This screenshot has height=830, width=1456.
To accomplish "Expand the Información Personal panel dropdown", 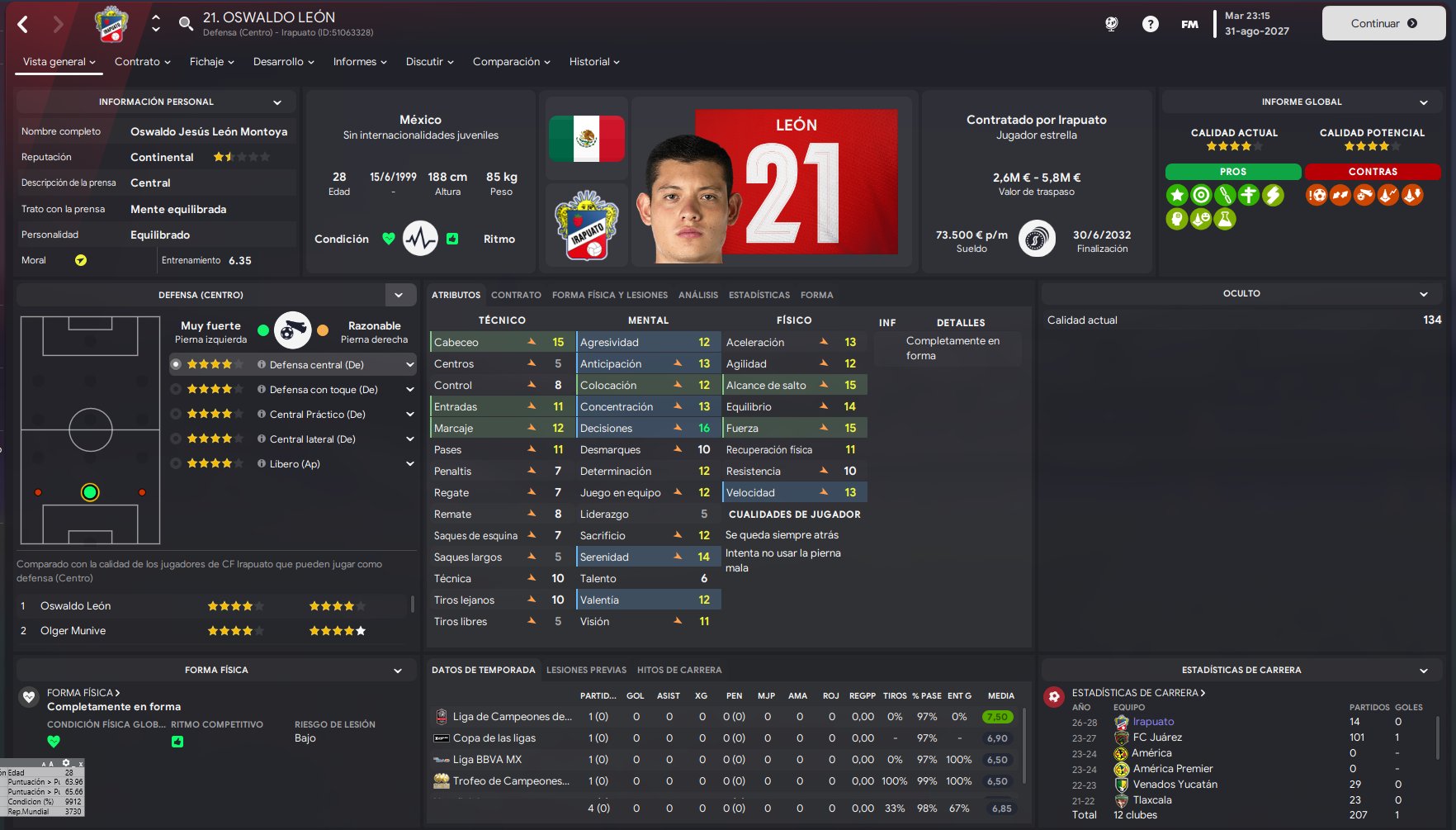I will pos(277,102).
